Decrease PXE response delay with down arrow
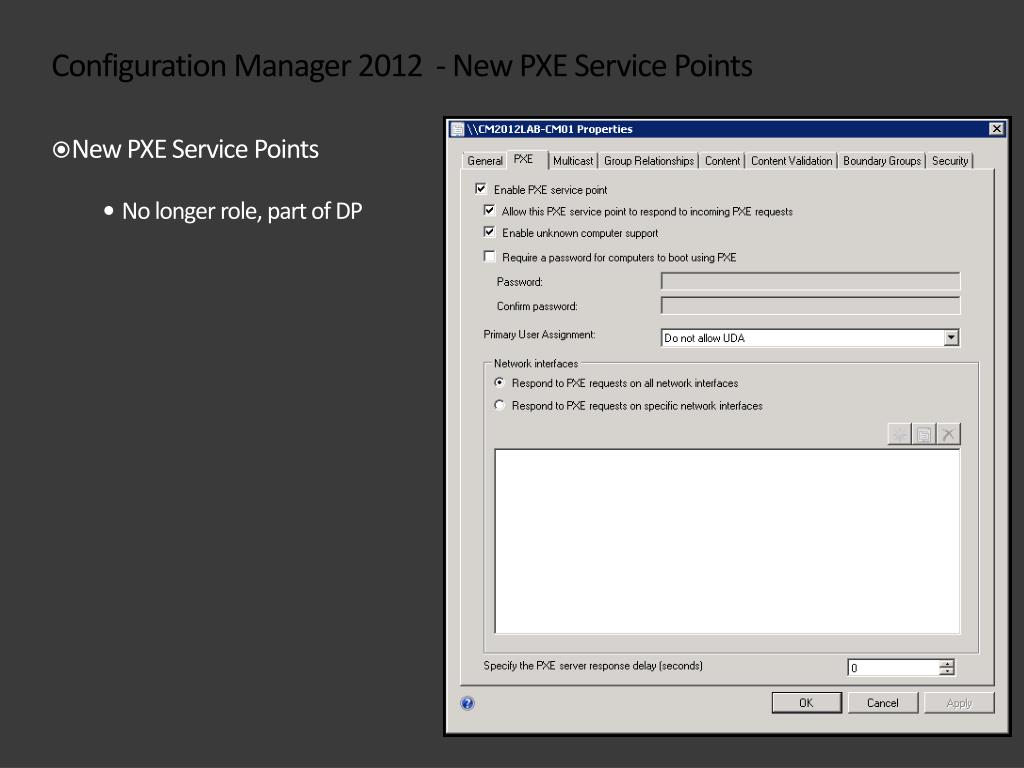 point(946,671)
